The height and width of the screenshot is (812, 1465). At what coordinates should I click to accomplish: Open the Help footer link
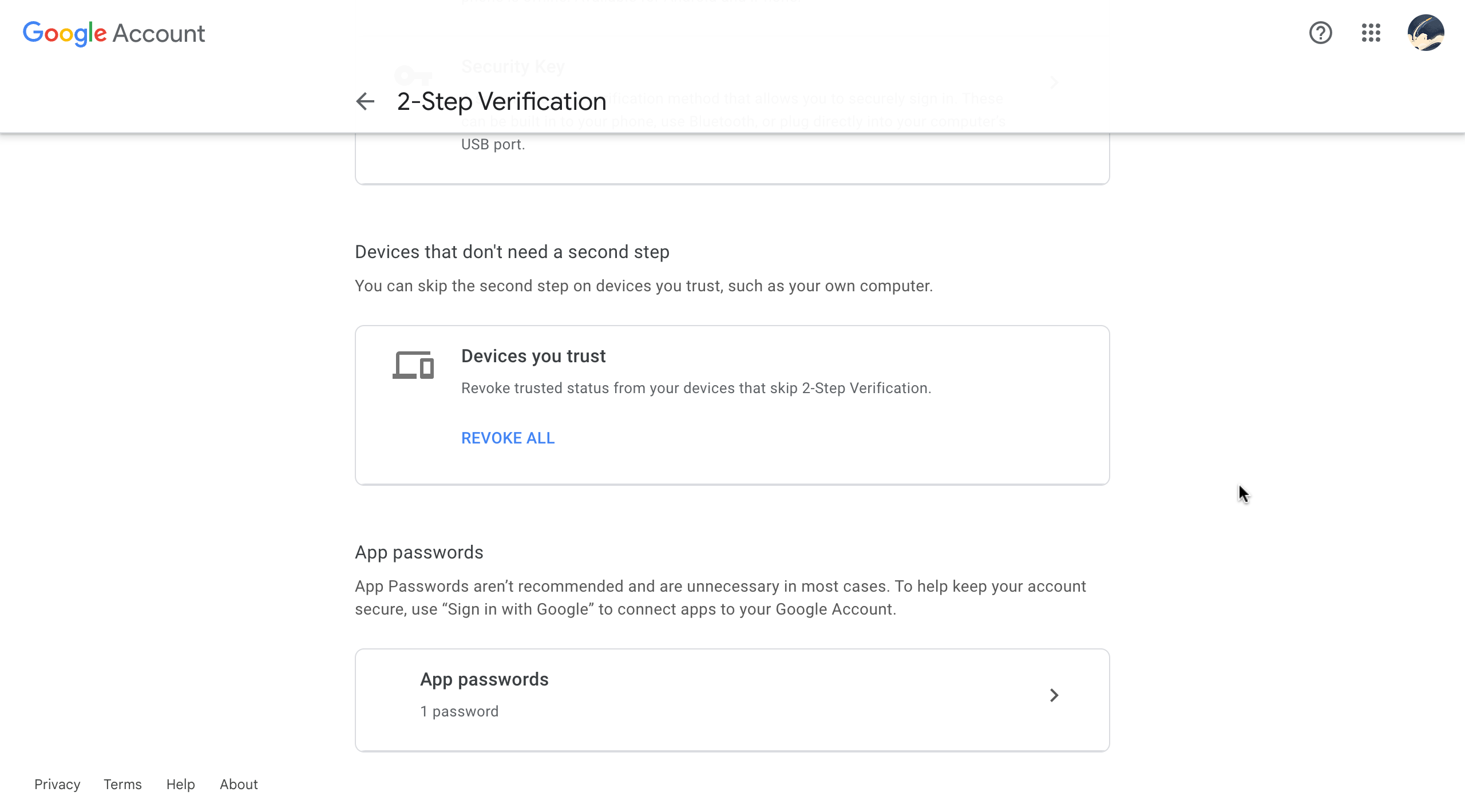(x=181, y=784)
